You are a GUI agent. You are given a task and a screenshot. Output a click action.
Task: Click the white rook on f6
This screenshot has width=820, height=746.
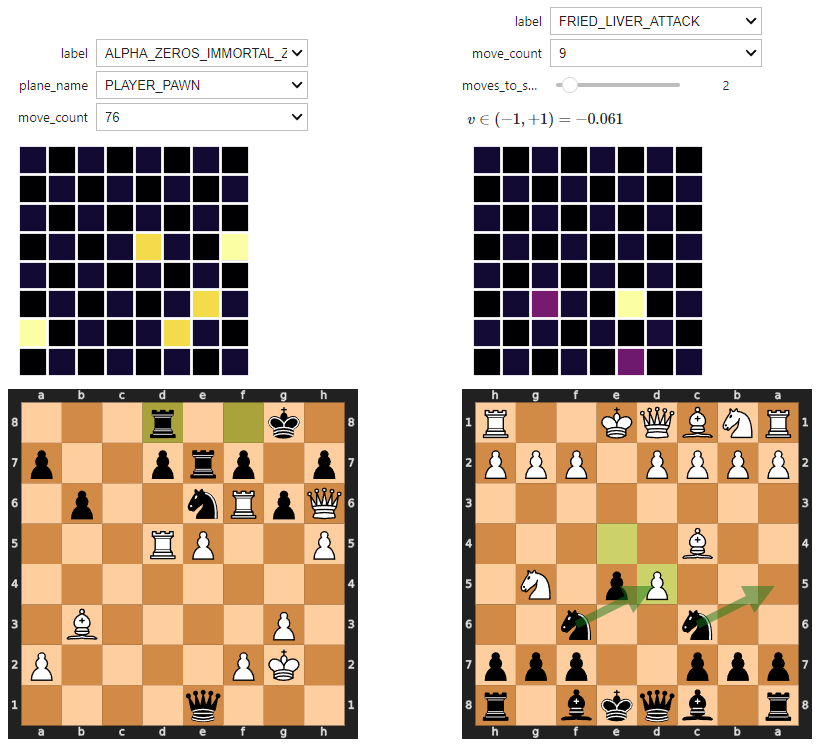click(x=243, y=504)
